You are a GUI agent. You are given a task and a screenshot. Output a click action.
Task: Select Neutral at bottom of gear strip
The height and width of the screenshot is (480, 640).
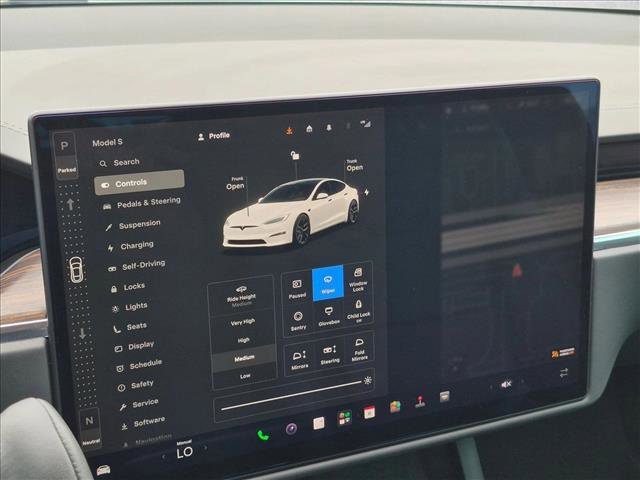(x=90, y=429)
